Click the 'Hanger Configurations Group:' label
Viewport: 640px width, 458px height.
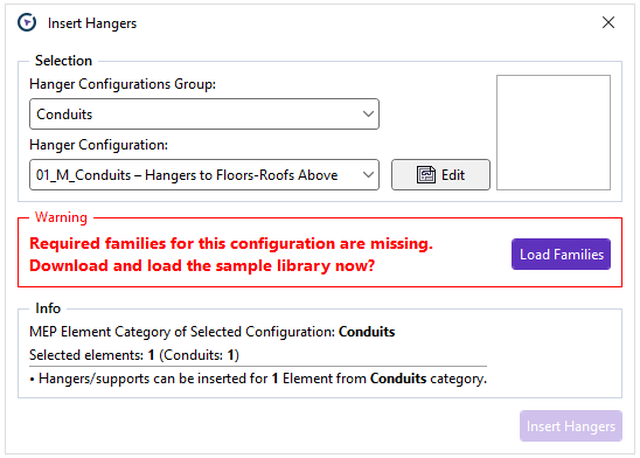(x=123, y=84)
